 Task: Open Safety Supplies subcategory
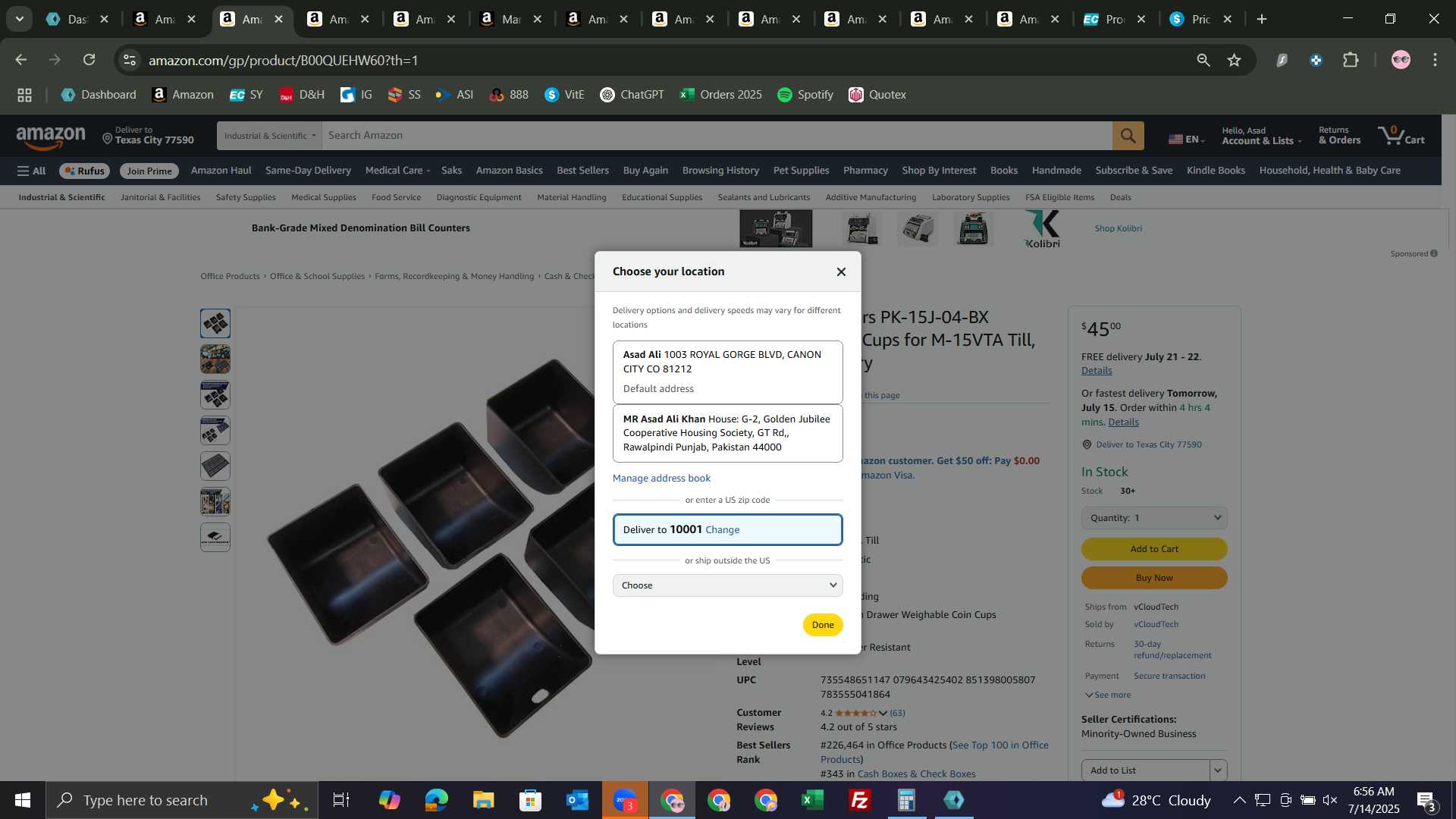coord(246,197)
